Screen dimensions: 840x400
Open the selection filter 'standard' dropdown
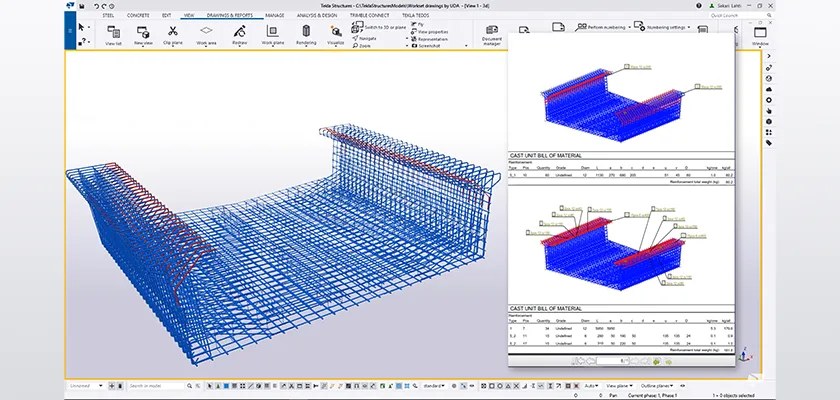tap(434, 386)
